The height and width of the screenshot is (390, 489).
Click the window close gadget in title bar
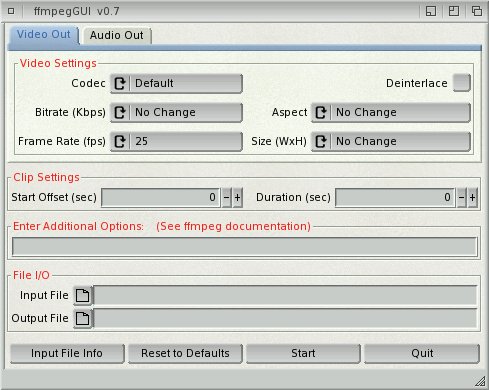click(11, 11)
